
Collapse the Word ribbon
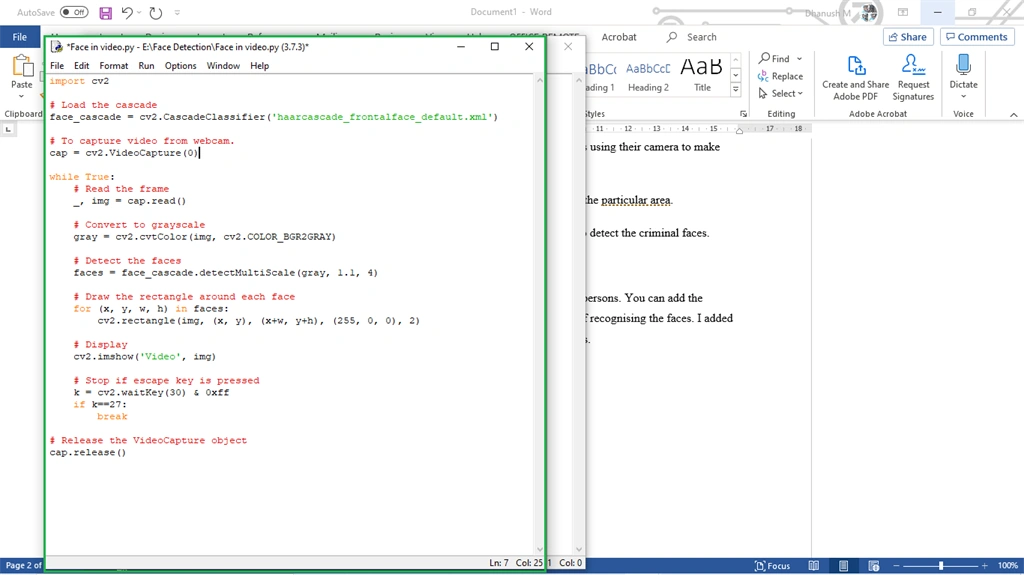click(x=1014, y=114)
